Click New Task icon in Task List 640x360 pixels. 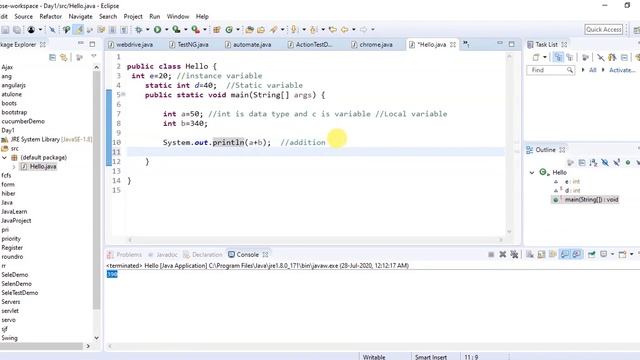tap(536, 57)
